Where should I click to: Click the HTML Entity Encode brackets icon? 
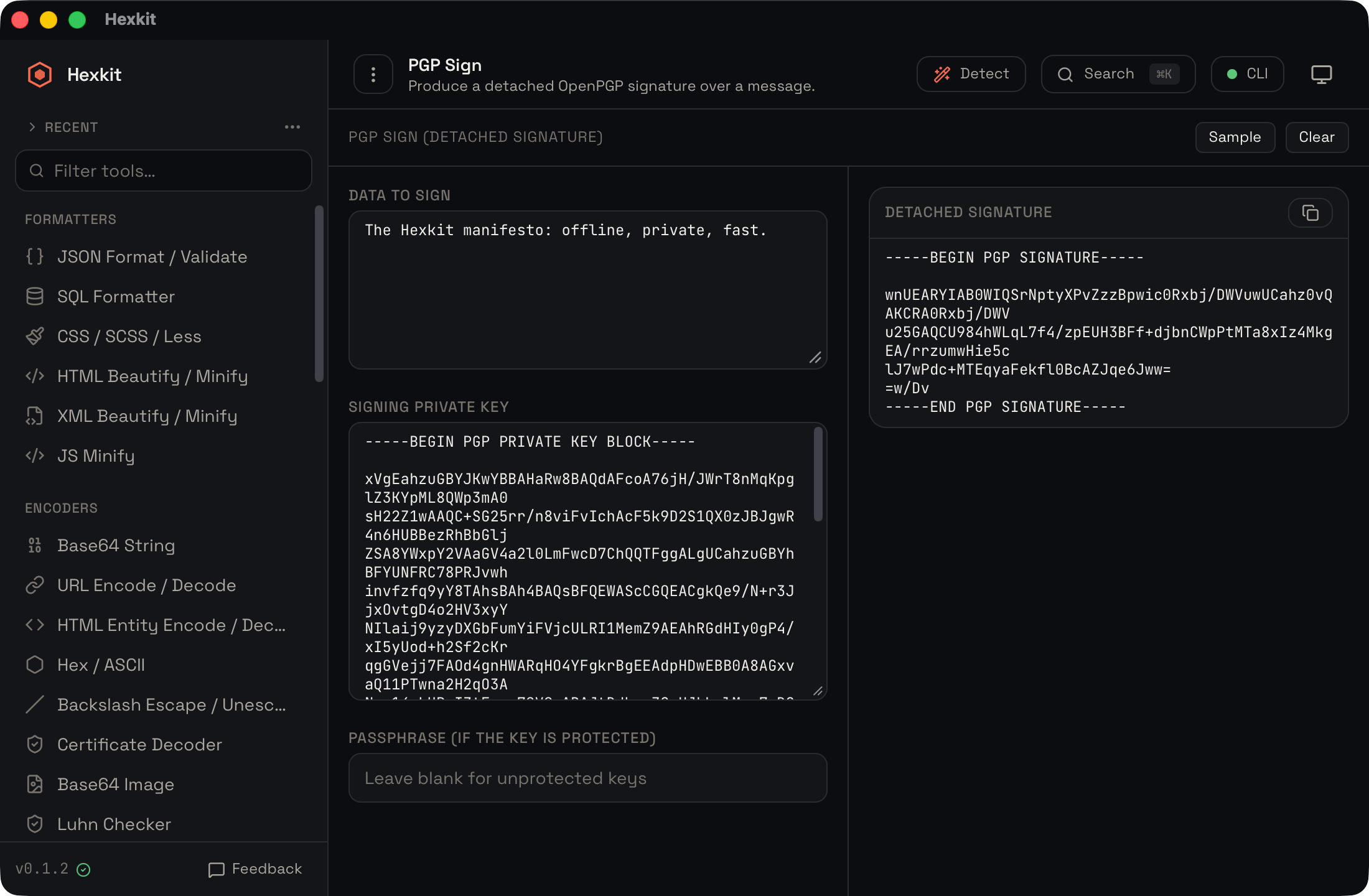35,625
